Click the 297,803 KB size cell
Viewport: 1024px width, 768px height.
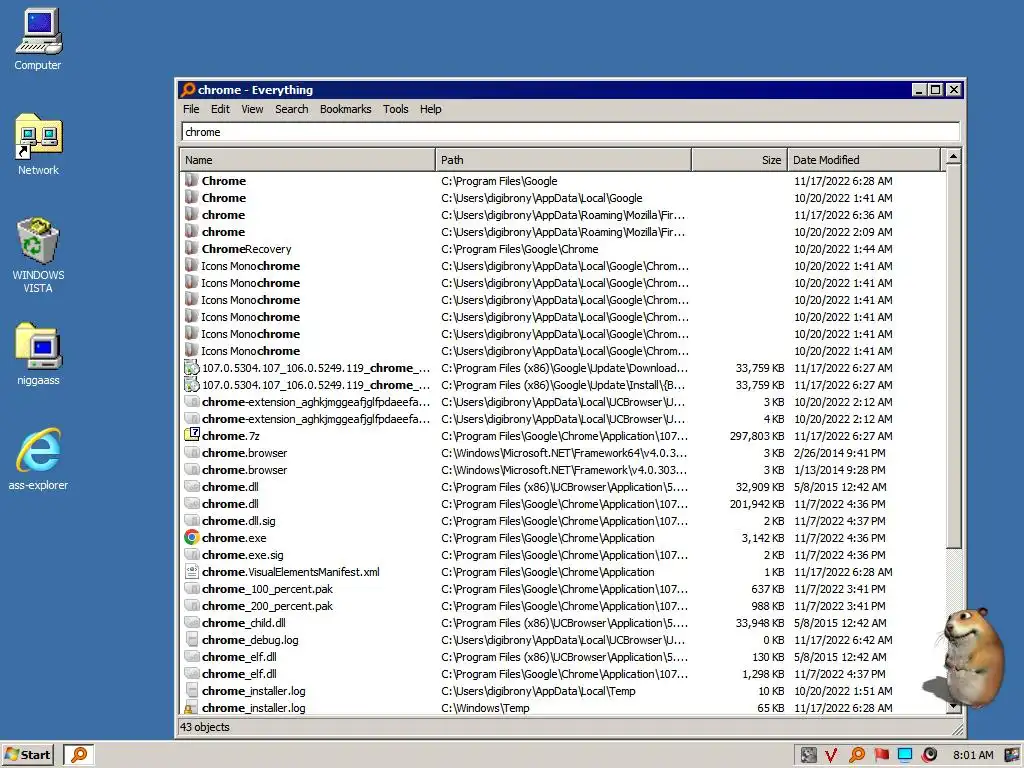pyautogui.click(x=756, y=436)
